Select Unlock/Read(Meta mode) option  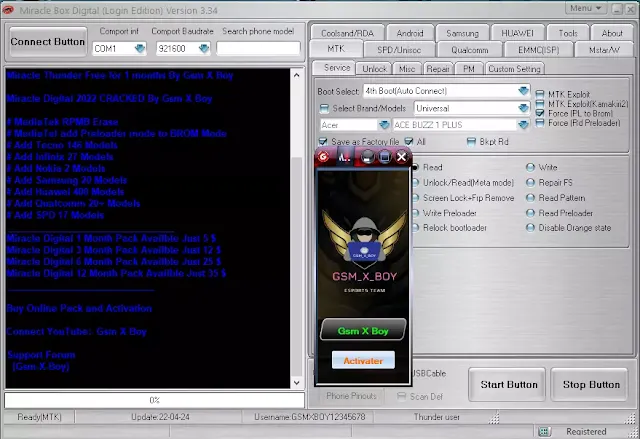(x=416, y=182)
